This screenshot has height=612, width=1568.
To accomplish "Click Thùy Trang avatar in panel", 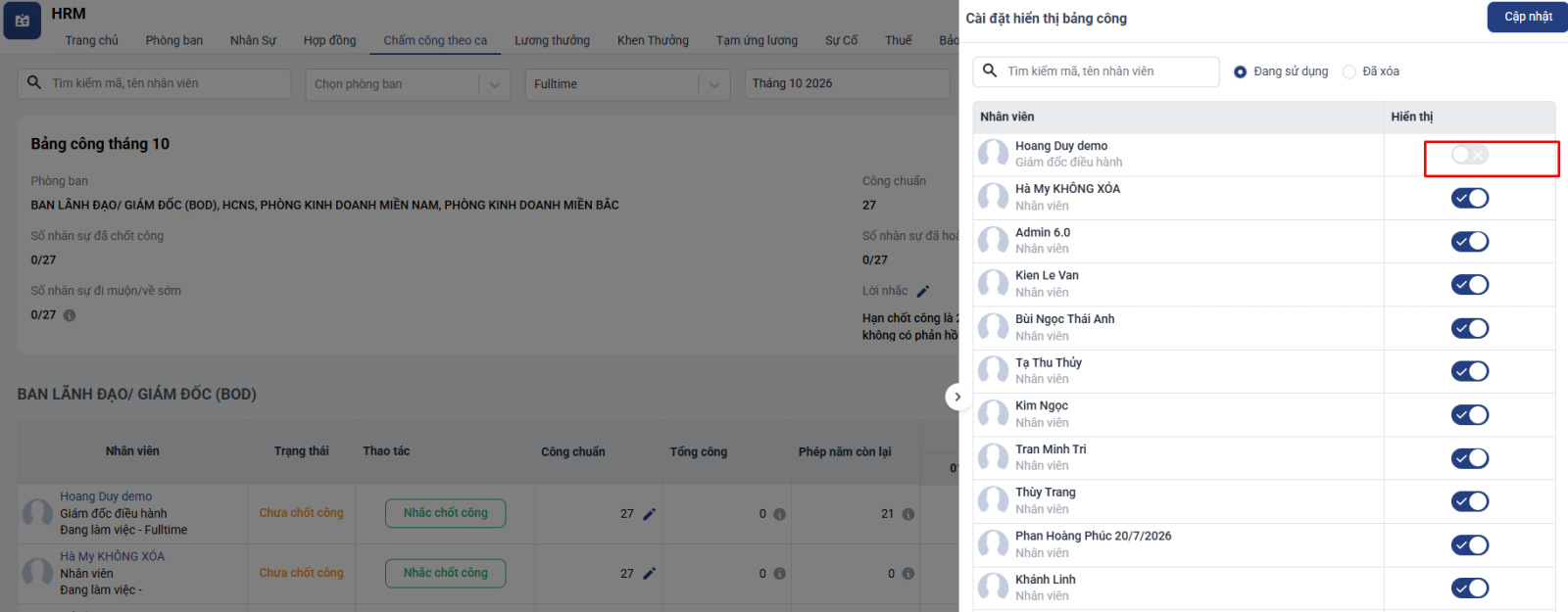I will click(994, 500).
